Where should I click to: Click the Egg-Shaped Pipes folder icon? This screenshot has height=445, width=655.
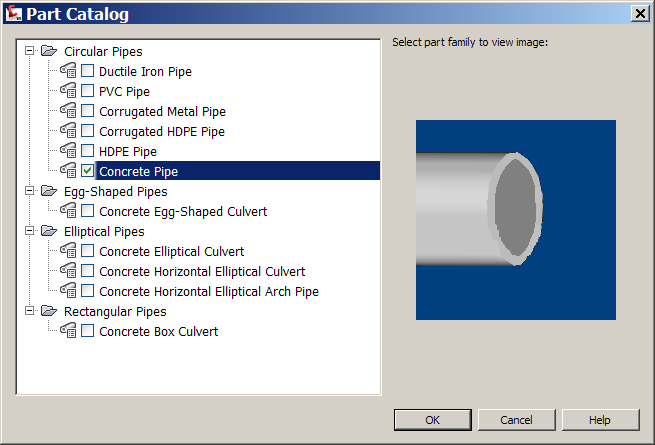[49, 191]
